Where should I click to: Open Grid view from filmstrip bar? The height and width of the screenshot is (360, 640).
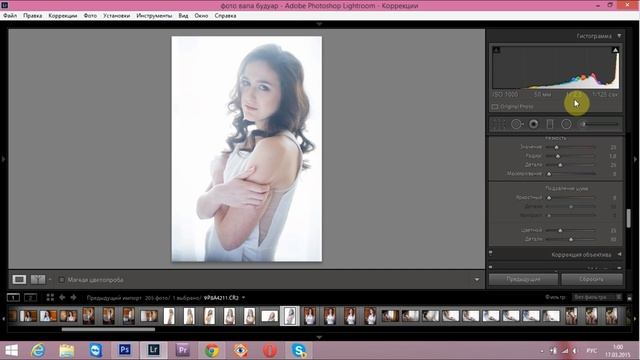[x=50, y=298]
